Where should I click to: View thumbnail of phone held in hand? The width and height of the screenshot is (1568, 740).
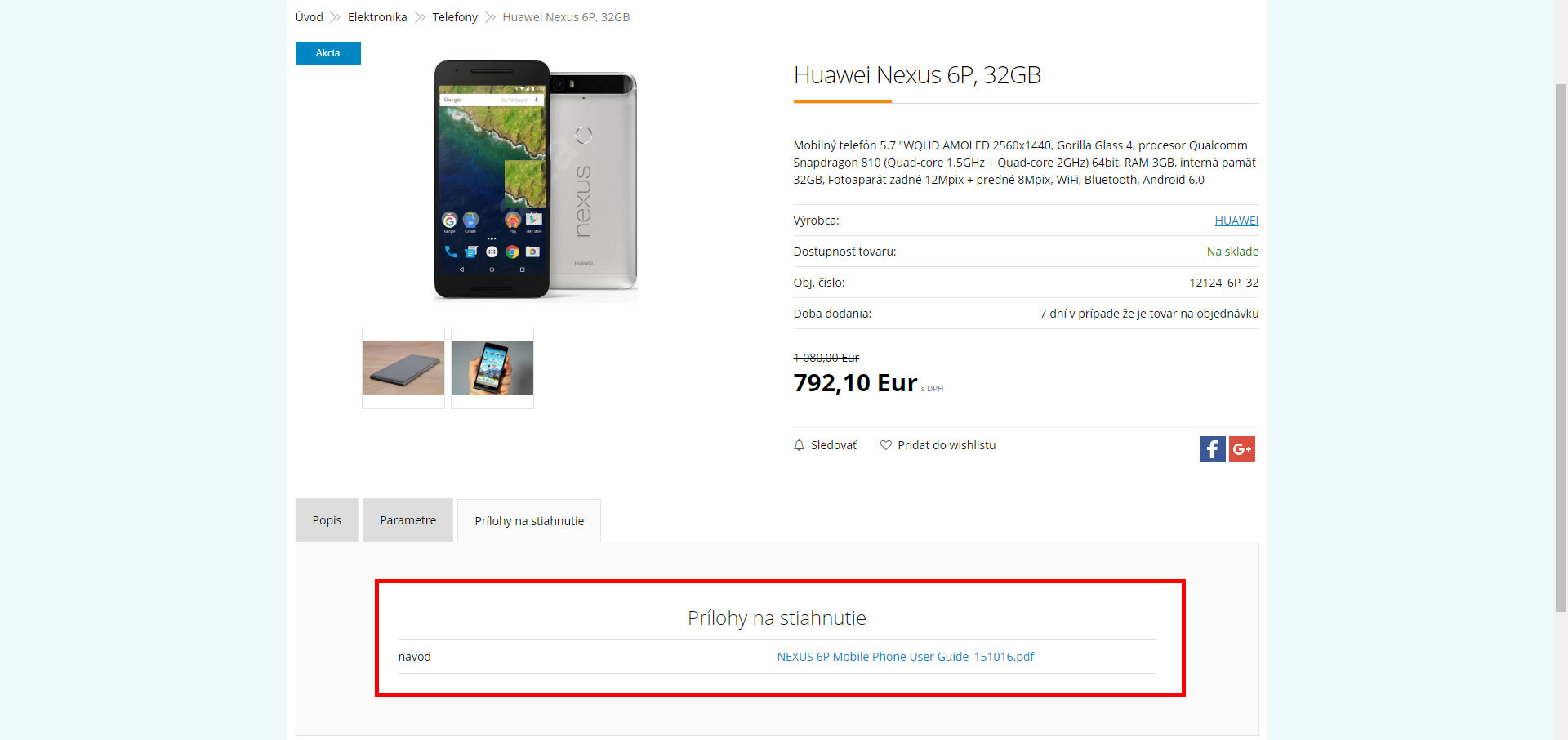click(492, 368)
